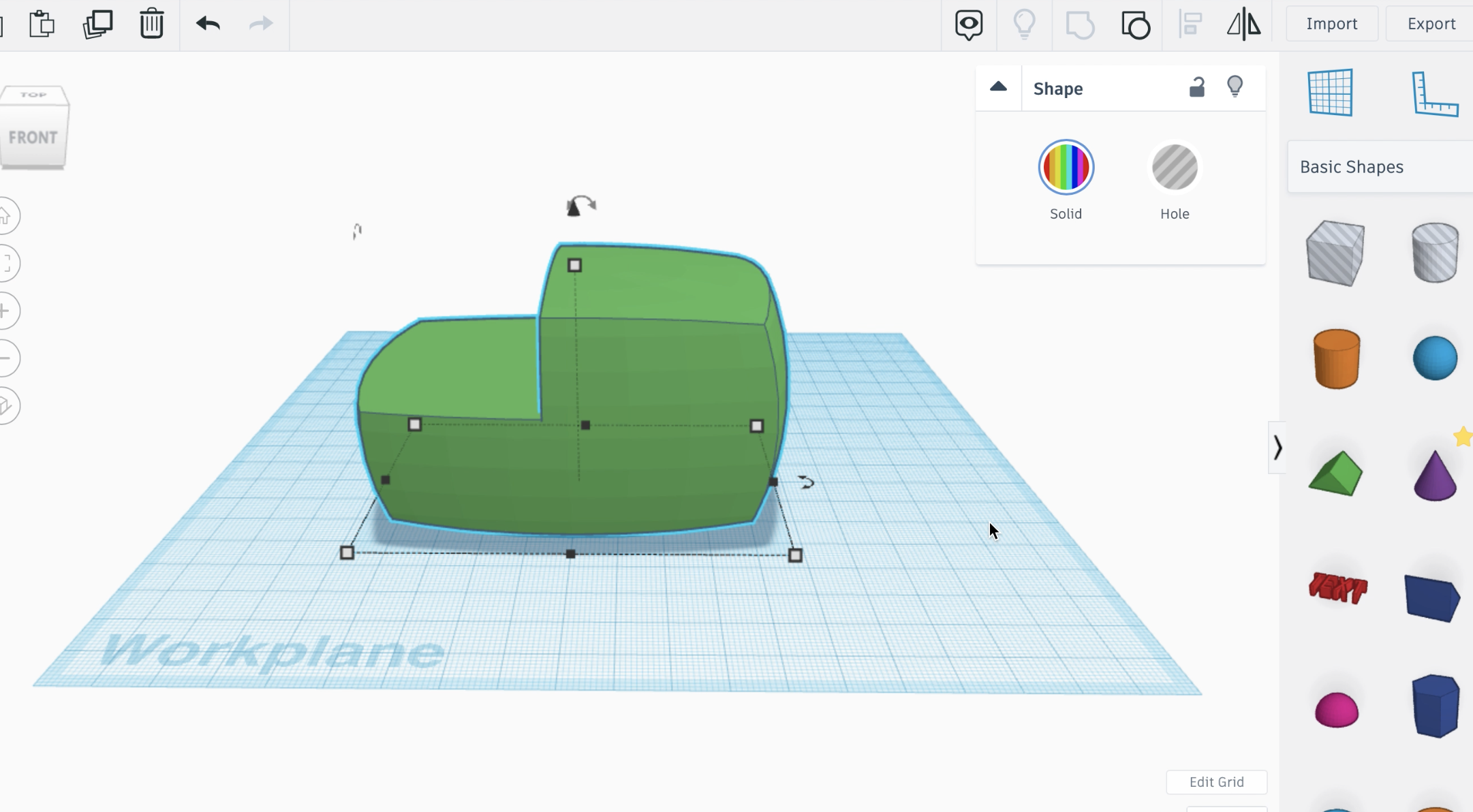The image size is (1473, 812).
Task: Click the Ungroup shapes icon
Action: coord(1136,25)
